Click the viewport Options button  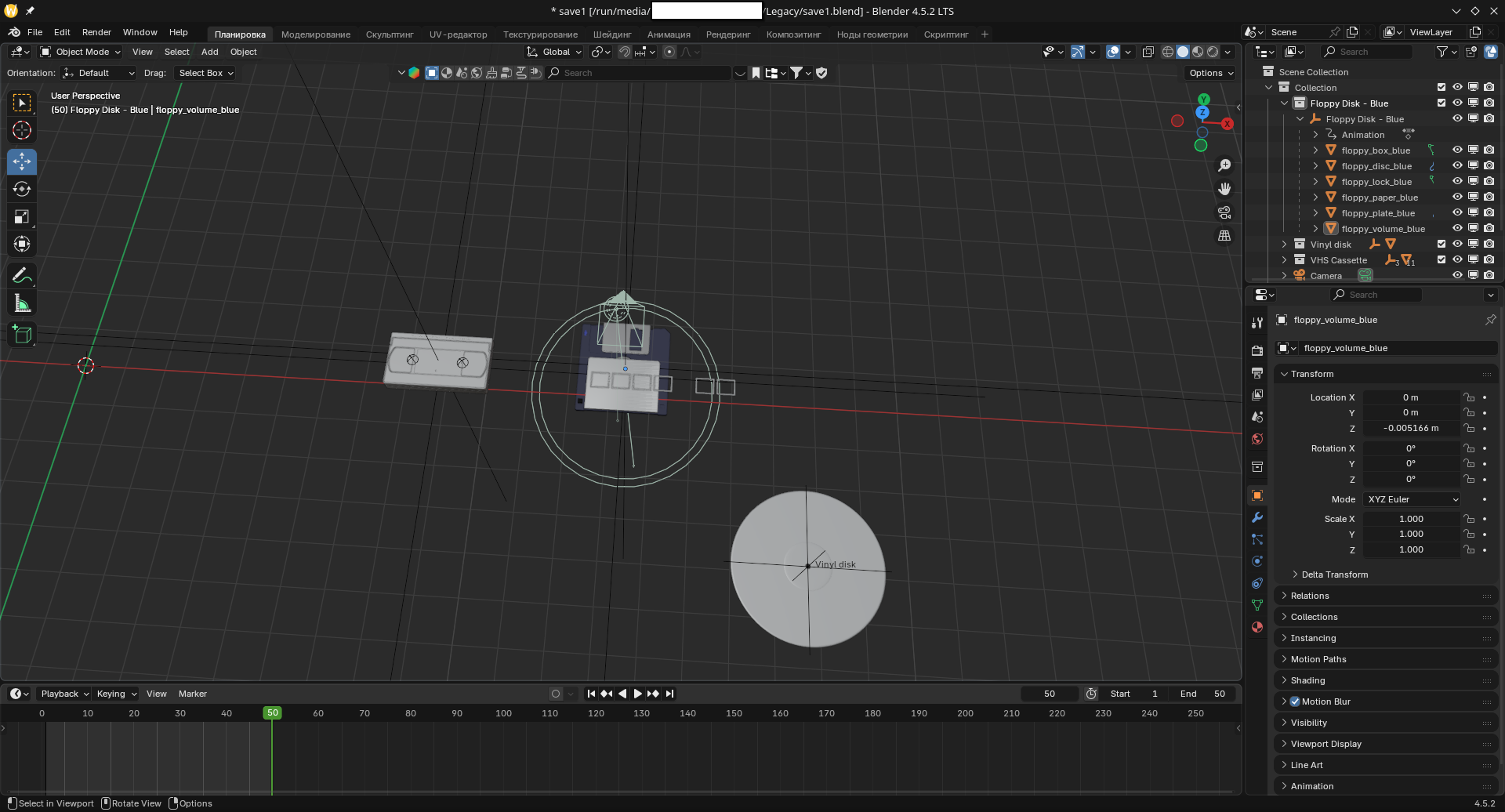(x=1210, y=73)
